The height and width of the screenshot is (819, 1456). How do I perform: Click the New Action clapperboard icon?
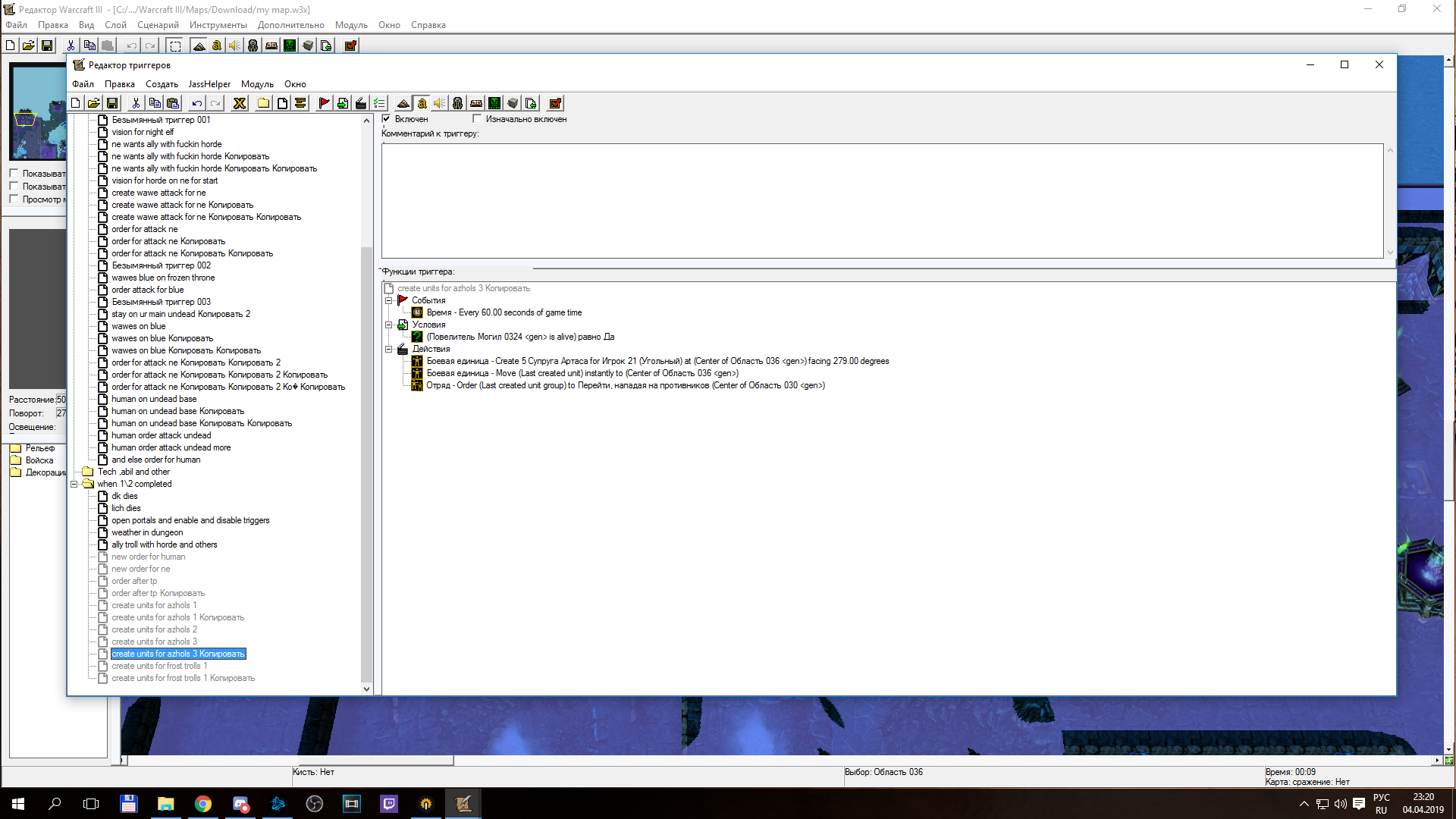[361, 103]
